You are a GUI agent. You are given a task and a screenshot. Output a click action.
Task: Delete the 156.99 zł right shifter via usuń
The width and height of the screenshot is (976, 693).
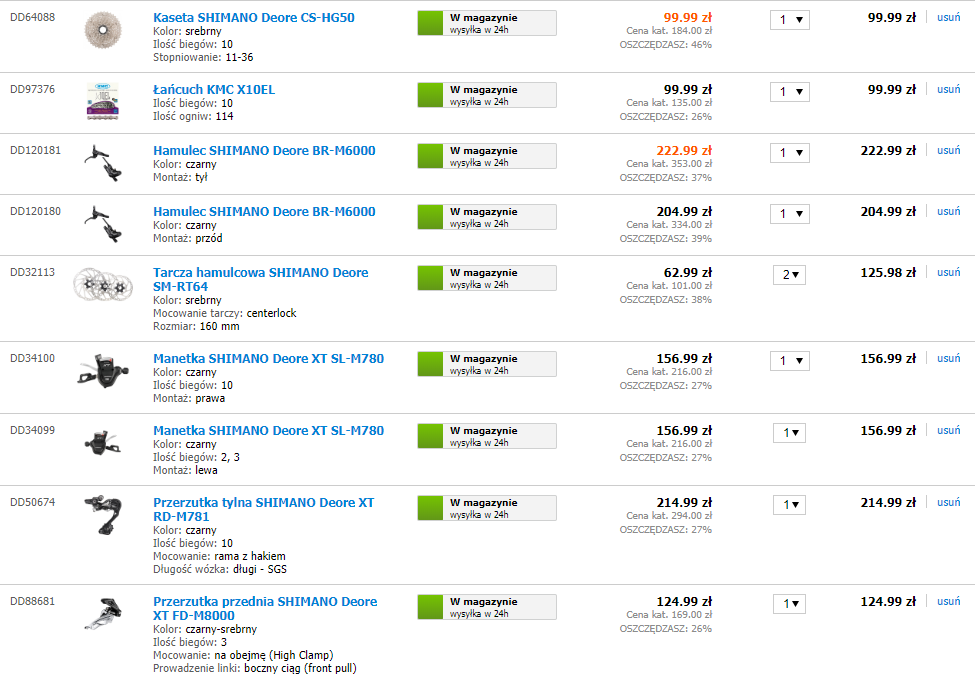tap(949, 358)
